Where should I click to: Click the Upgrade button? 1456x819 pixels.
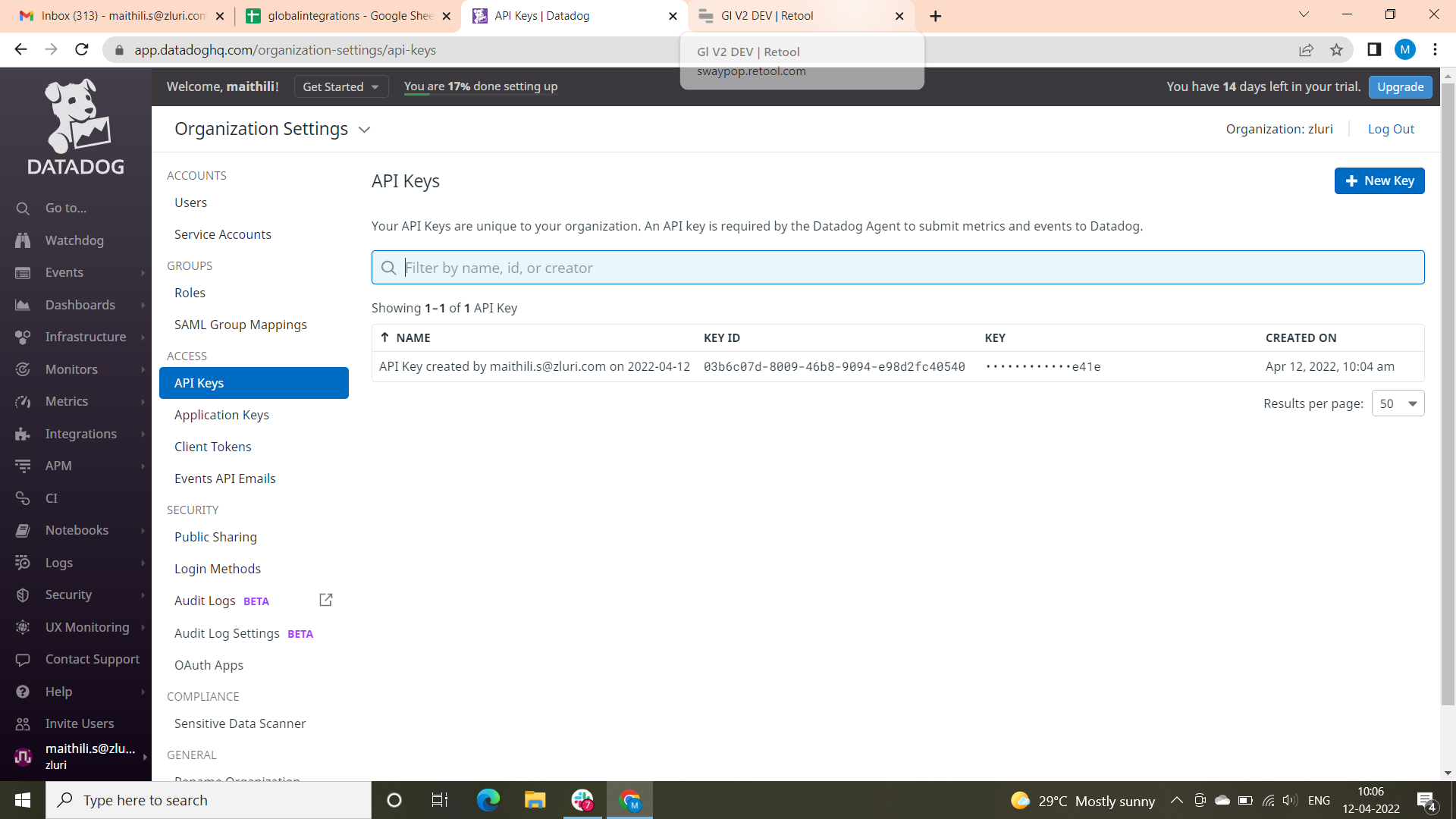(1400, 86)
